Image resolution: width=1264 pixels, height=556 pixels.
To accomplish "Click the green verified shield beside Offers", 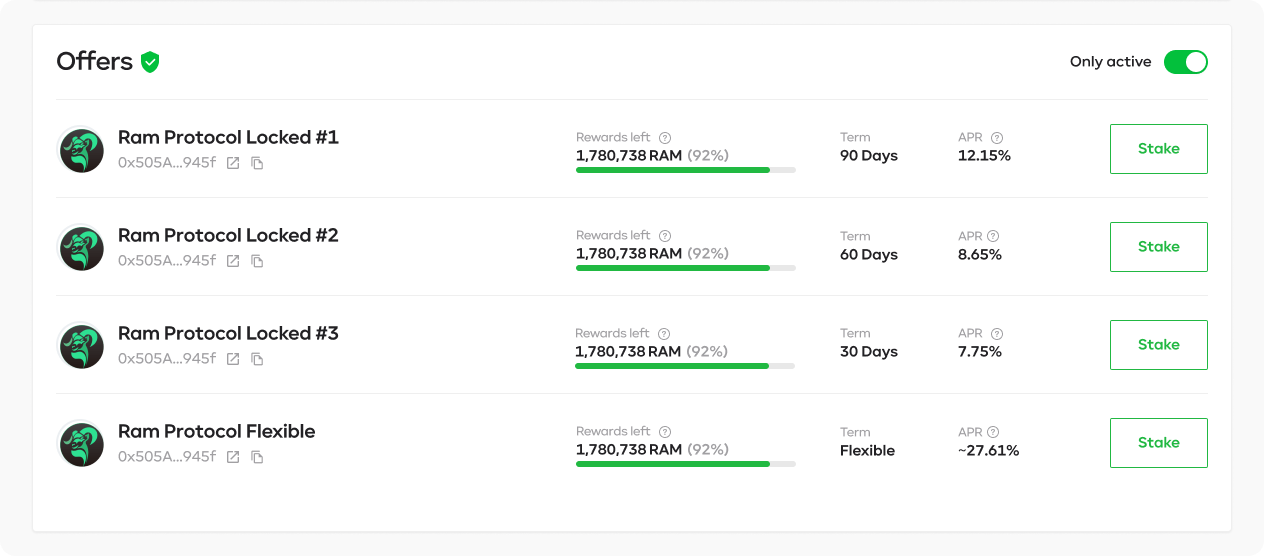I will pyautogui.click(x=150, y=62).
